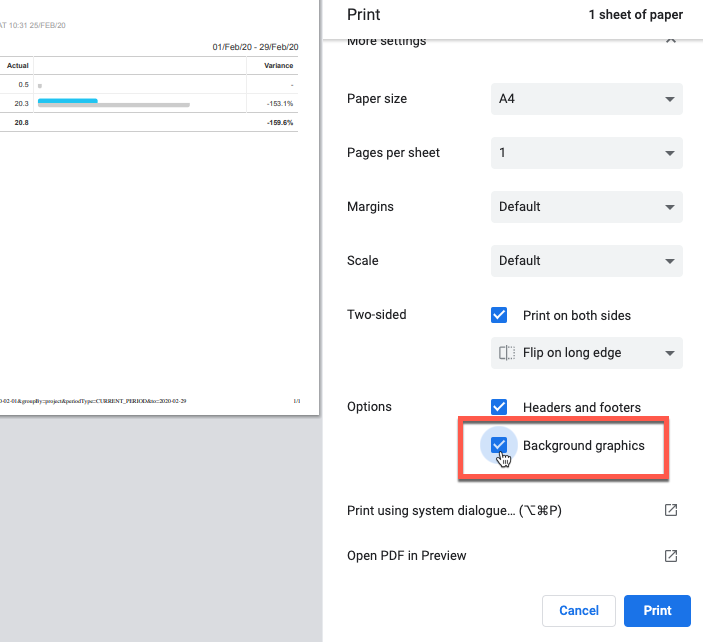Open the Paper size A4 dropdown
The image size is (703, 642).
point(587,99)
